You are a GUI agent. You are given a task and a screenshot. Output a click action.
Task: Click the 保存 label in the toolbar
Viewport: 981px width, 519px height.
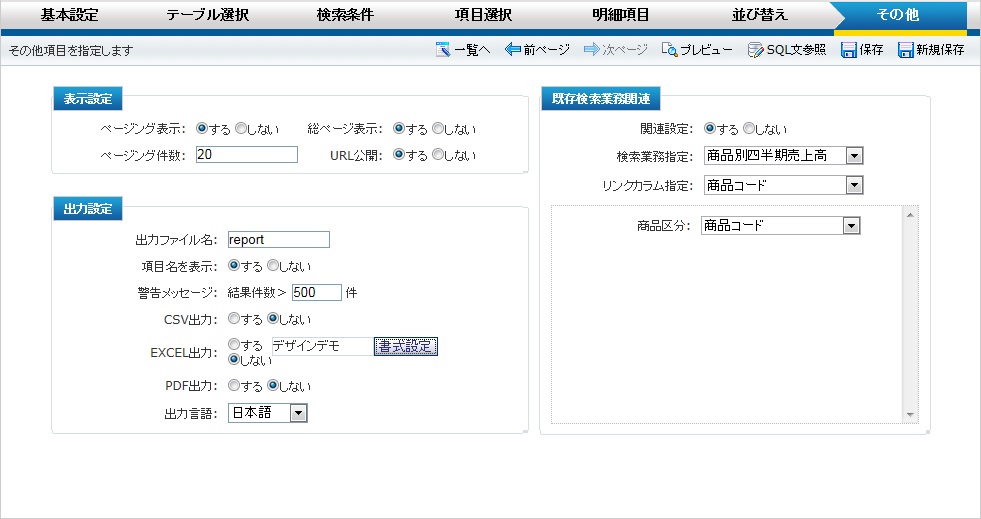pyautogui.click(x=871, y=49)
